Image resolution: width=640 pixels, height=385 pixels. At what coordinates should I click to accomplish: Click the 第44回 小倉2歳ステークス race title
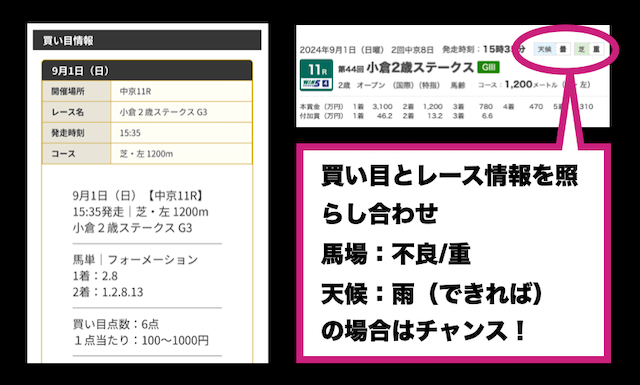tap(406, 68)
